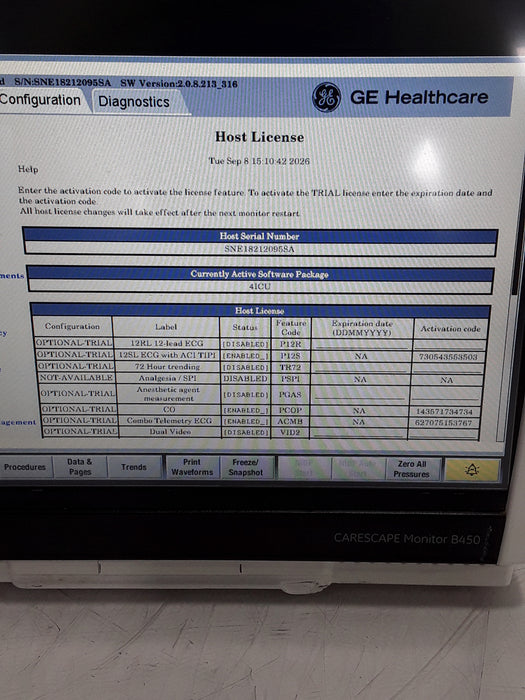Open the Trends button

pyautogui.click(x=134, y=467)
